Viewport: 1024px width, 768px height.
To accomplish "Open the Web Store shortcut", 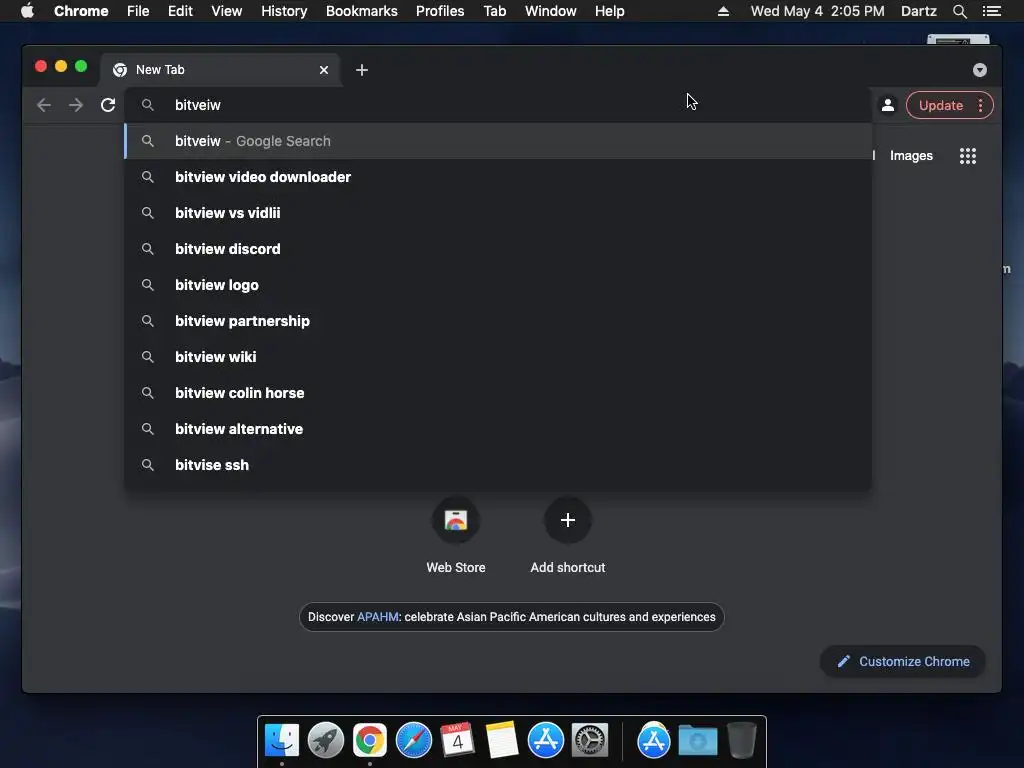I will coord(456,520).
